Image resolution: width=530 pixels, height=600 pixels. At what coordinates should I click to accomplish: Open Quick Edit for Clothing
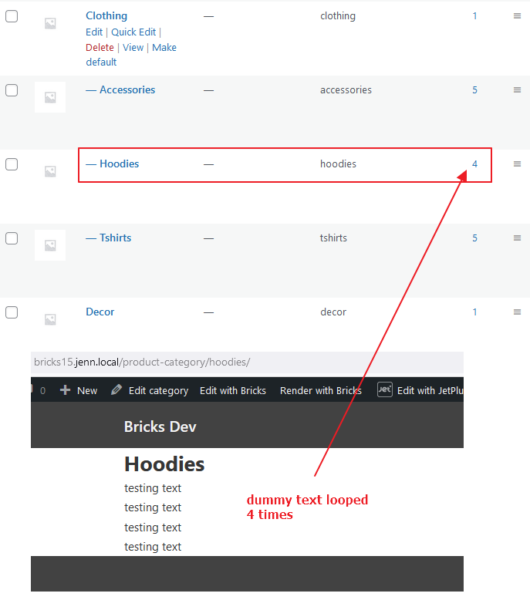pos(133,32)
